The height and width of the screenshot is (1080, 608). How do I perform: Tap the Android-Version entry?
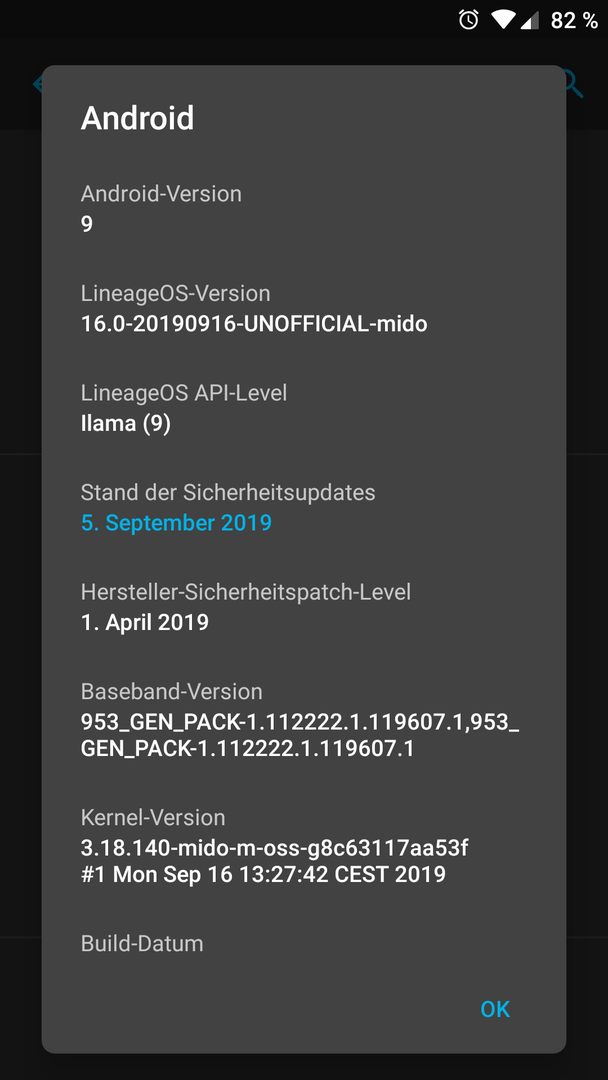coord(304,209)
